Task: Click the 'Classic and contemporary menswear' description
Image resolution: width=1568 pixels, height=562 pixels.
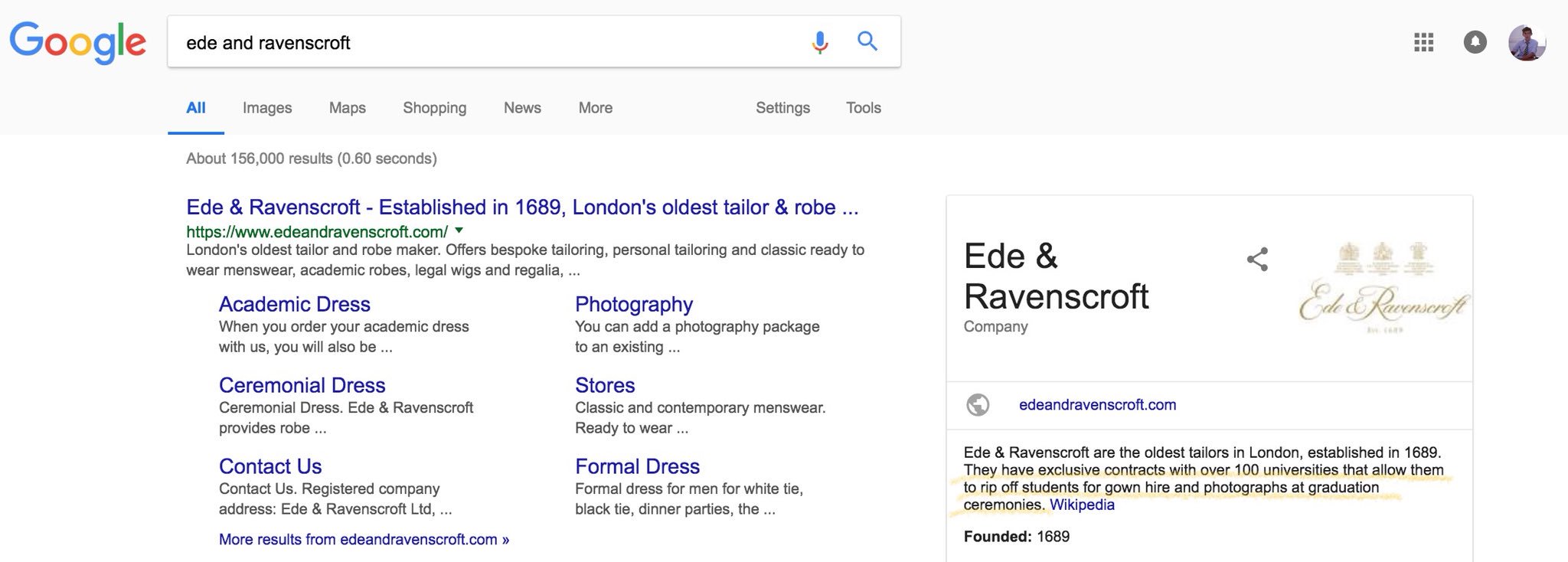Action: [x=701, y=417]
